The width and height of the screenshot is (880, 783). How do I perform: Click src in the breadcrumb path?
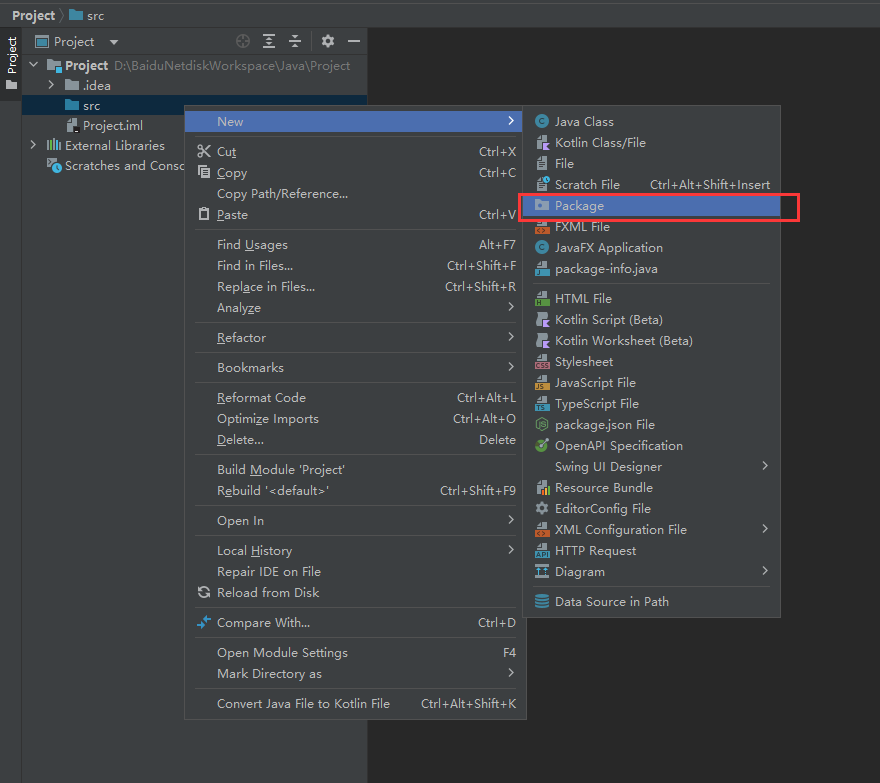(x=94, y=15)
